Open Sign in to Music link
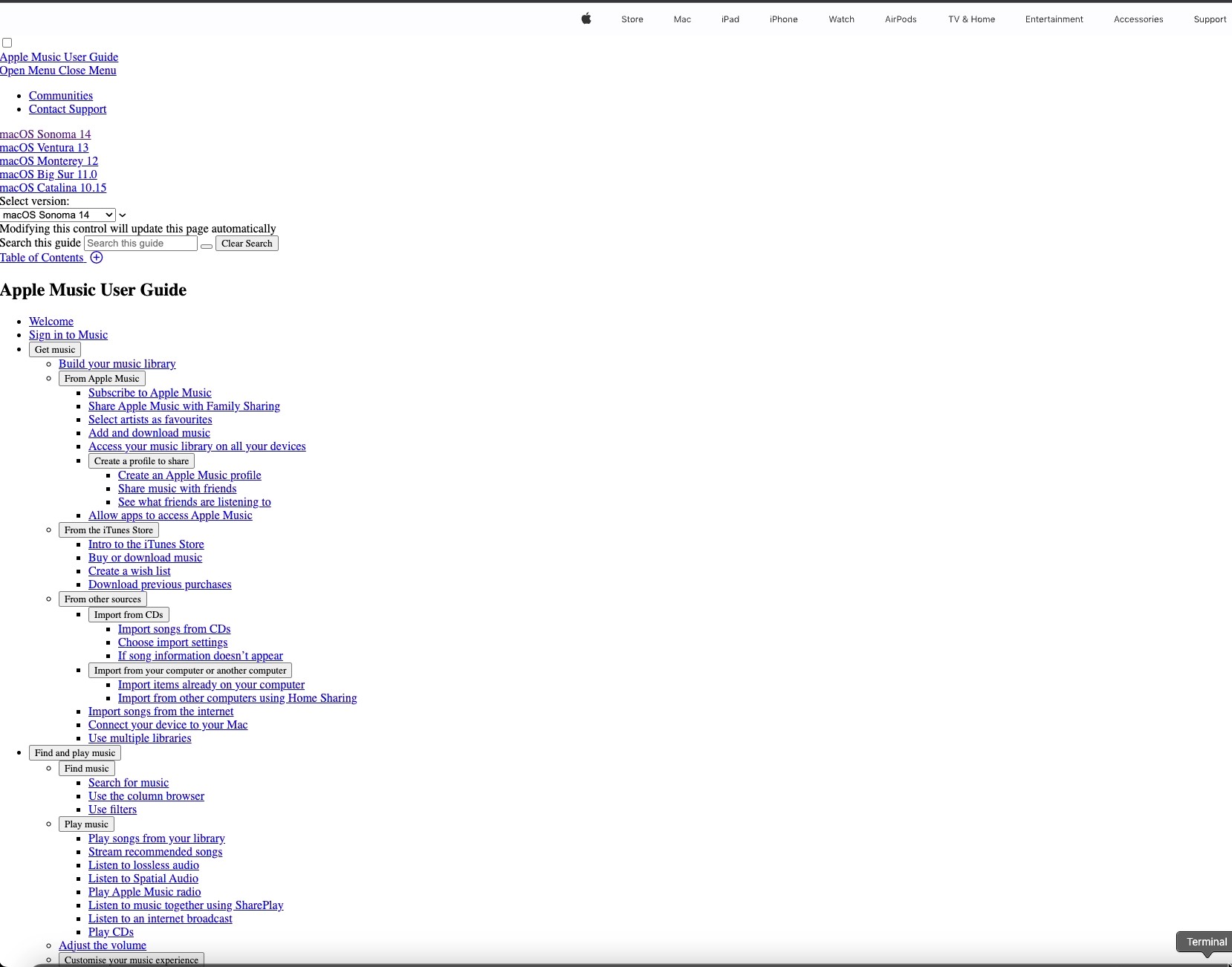 click(68, 335)
